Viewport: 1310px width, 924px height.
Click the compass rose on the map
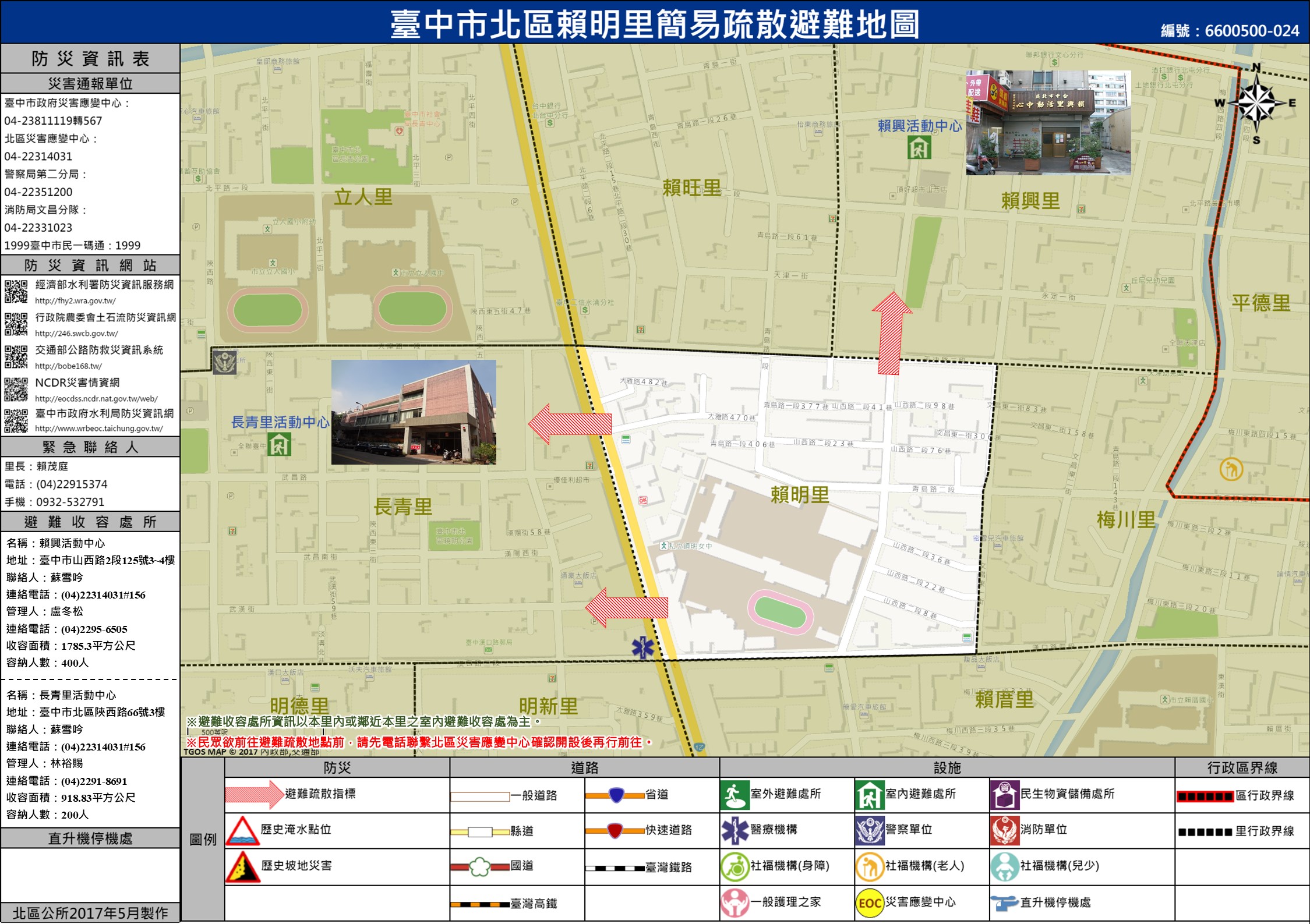[1256, 103]
